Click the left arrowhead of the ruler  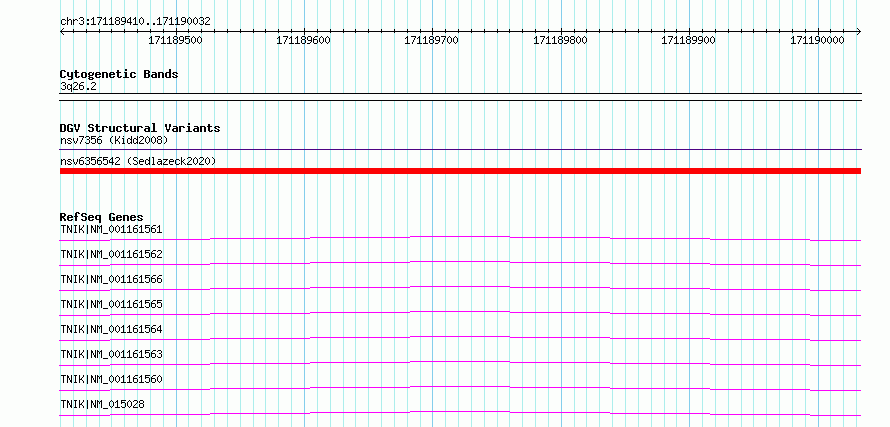(62, 32)
